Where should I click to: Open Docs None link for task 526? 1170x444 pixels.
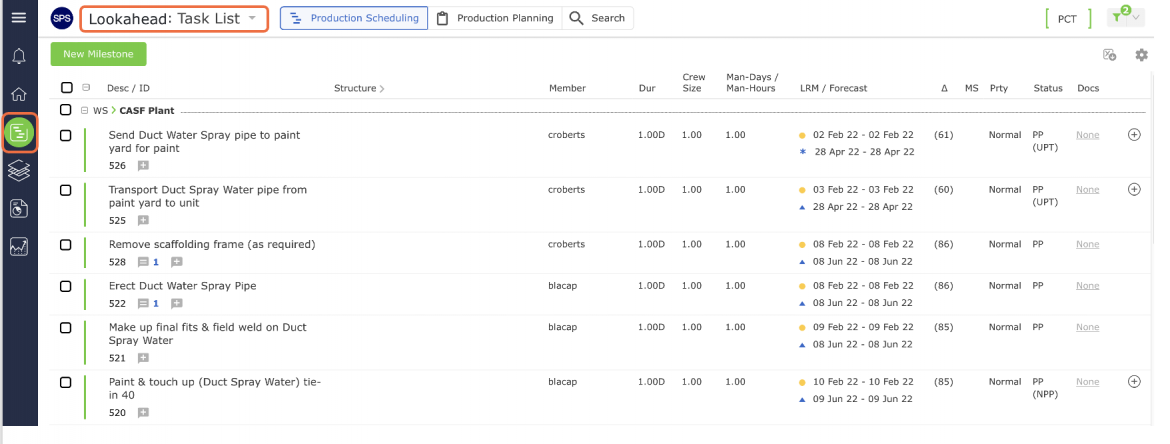point(1087,135)
